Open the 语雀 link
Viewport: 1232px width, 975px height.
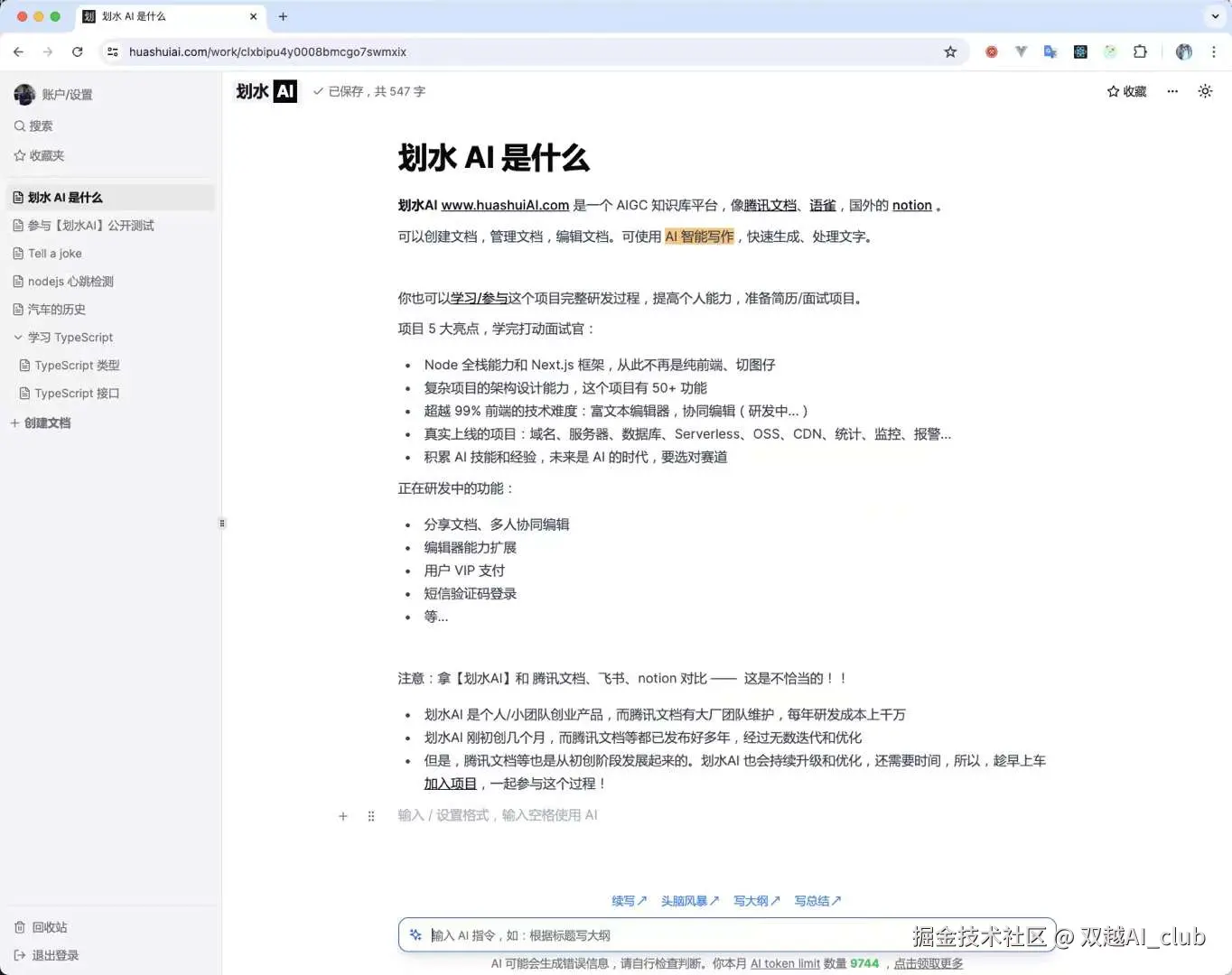tap(823, 205)
